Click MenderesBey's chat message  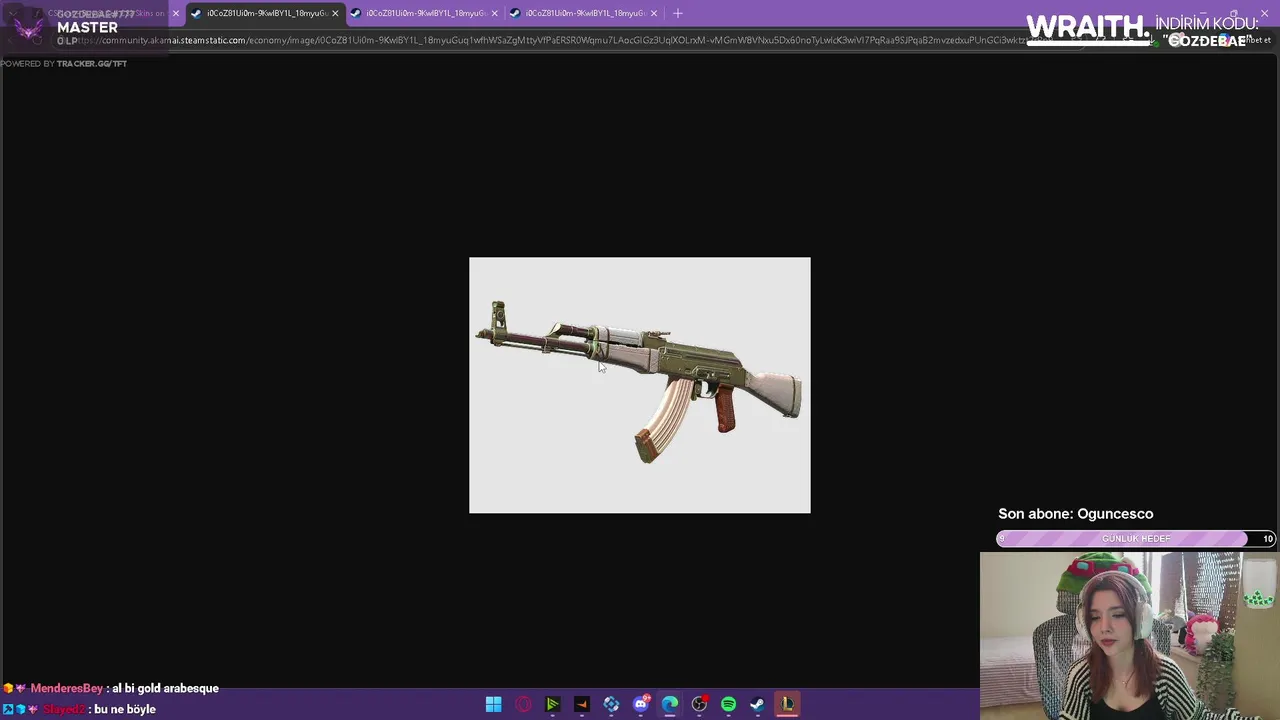(124, 688)
